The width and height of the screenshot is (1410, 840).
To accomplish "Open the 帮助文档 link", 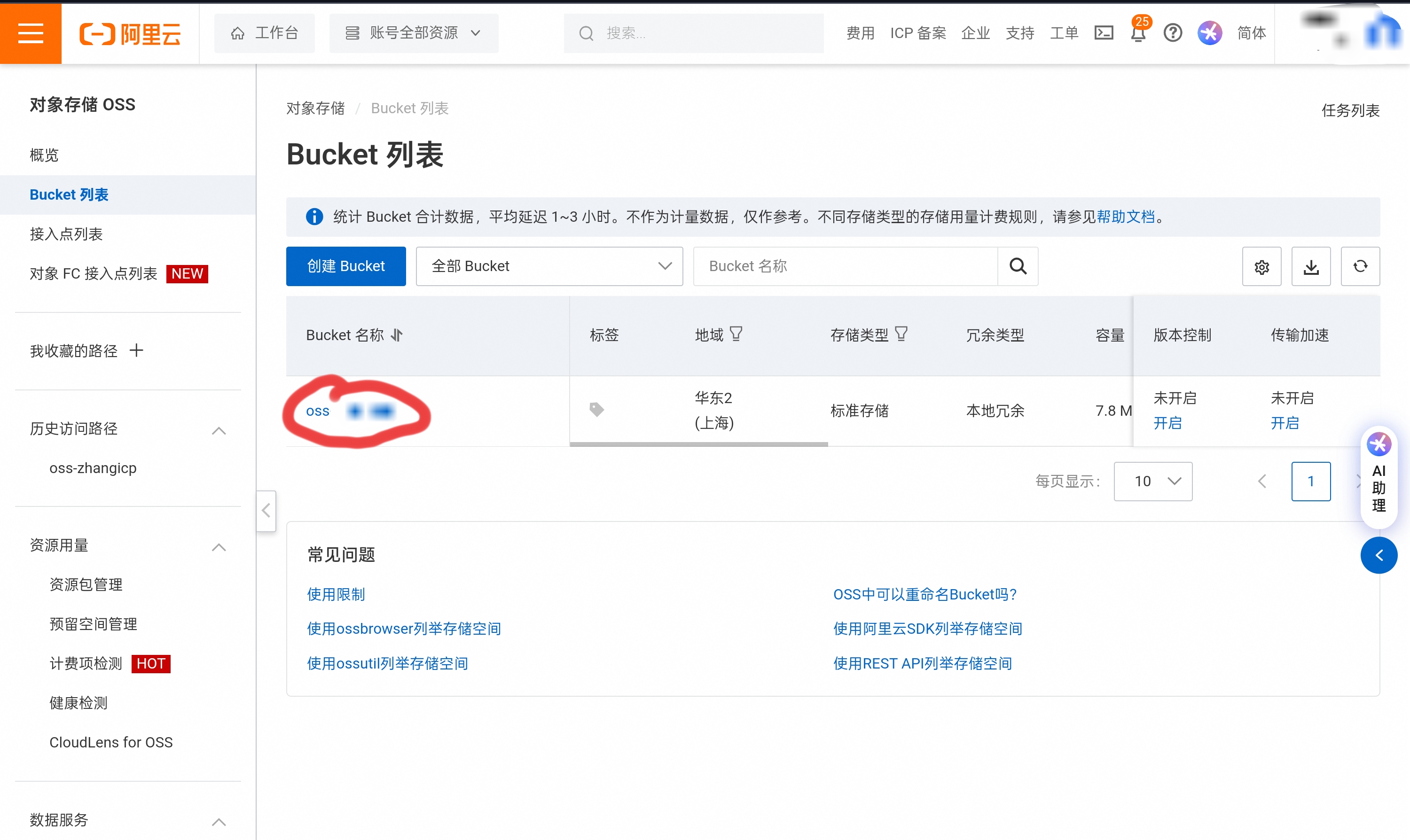I will point(1125,217).
